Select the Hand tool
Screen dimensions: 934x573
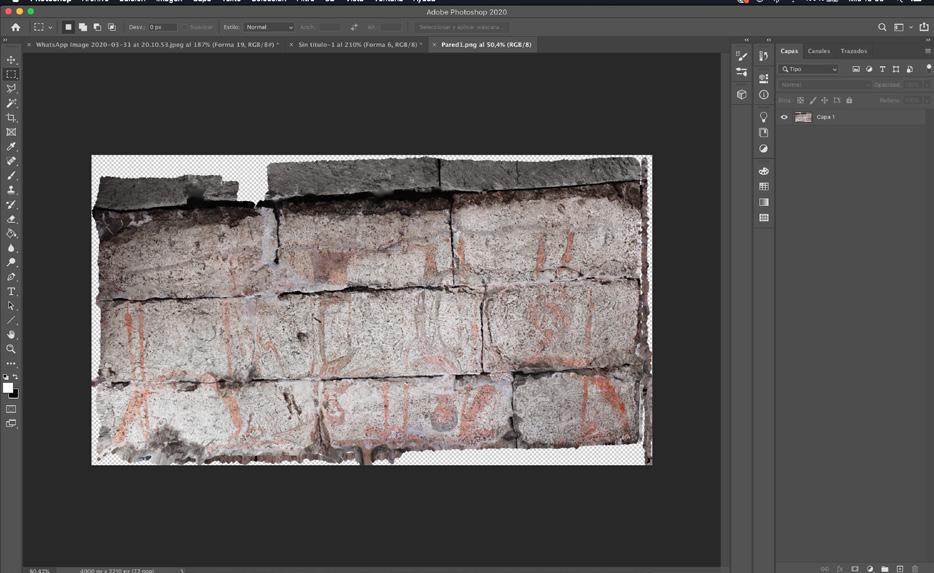point(11,335)
